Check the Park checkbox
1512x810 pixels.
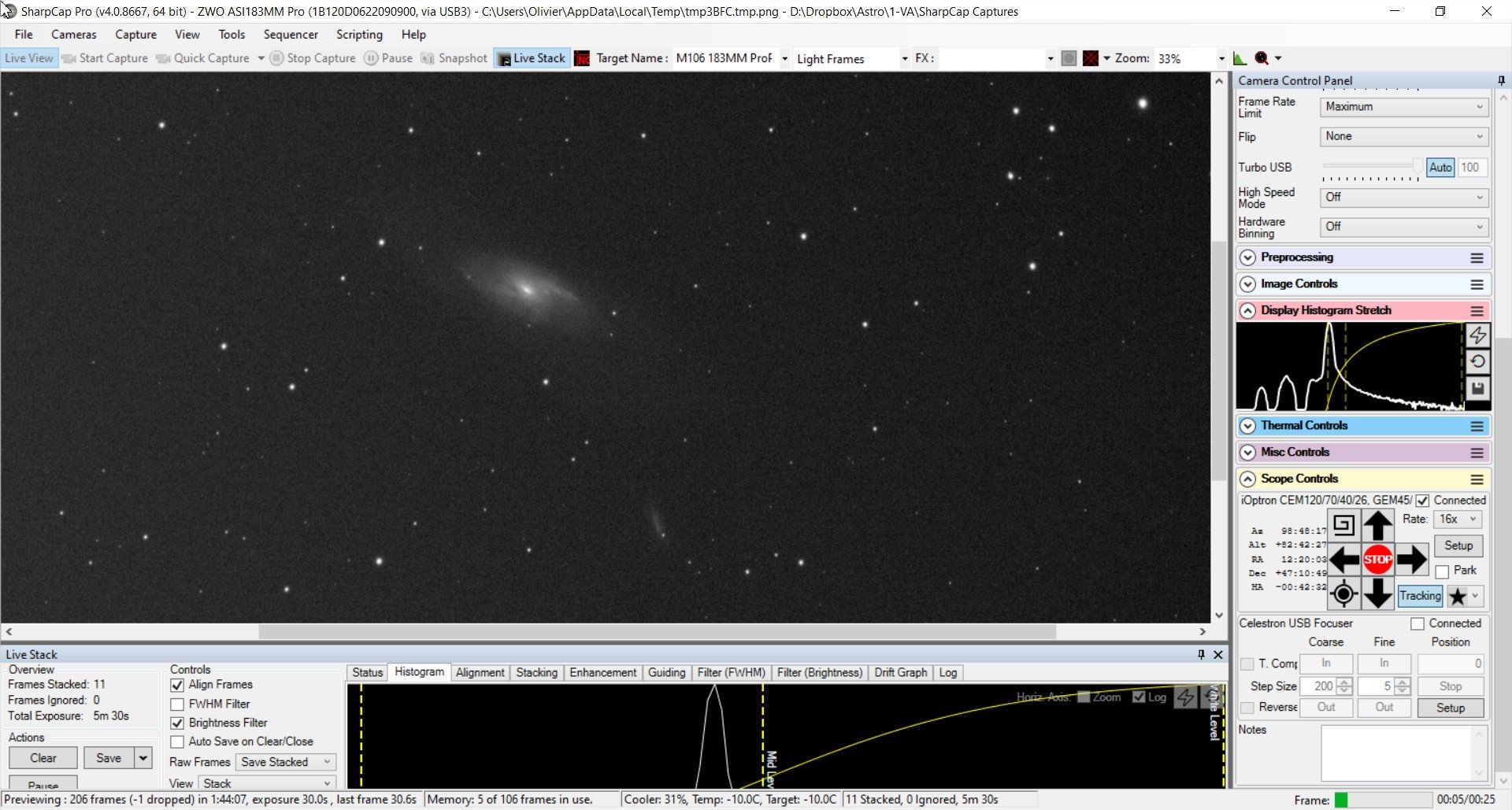pos(1442,571)
